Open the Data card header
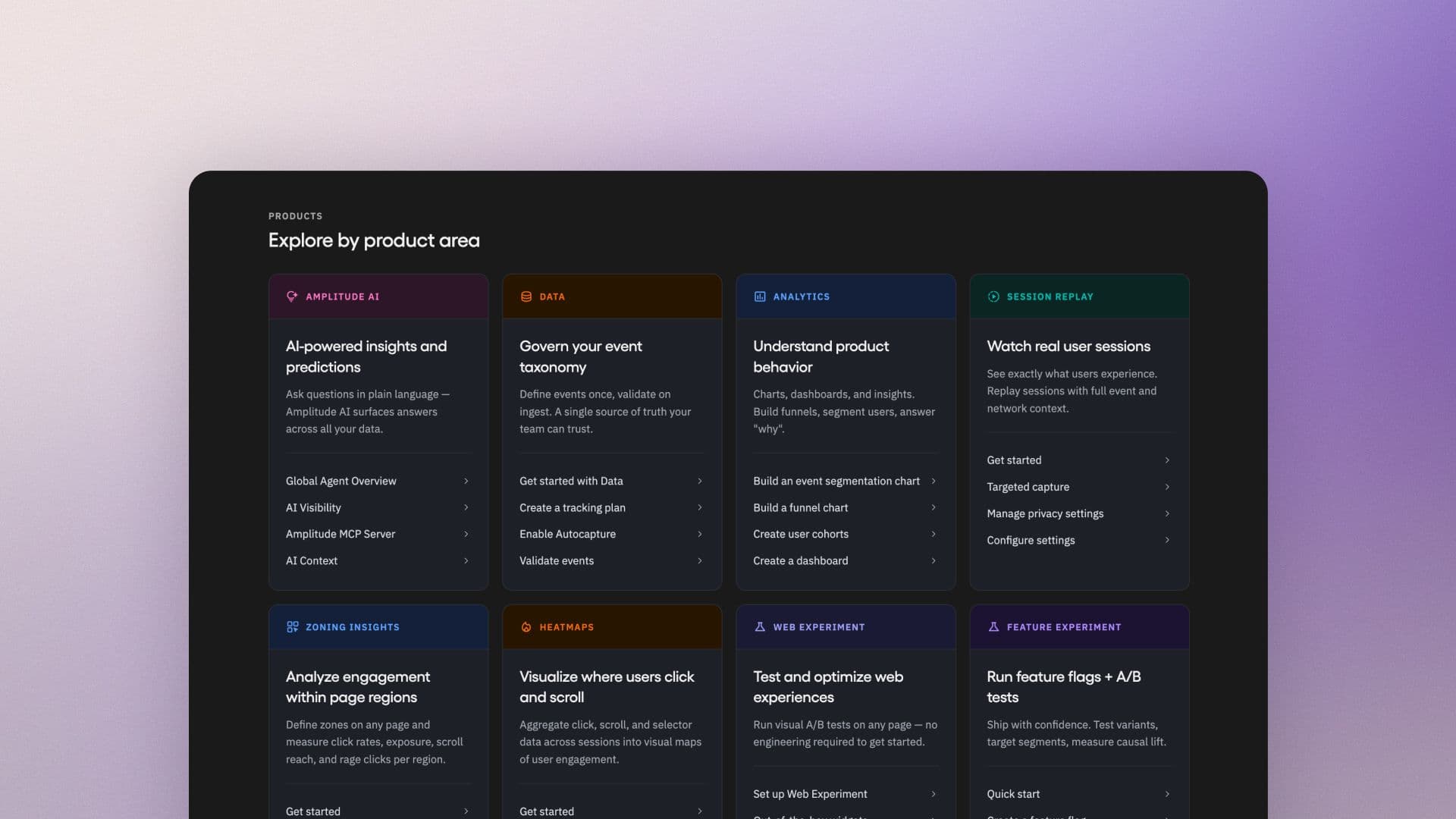Screen dimensions: 1456x819 612,297
